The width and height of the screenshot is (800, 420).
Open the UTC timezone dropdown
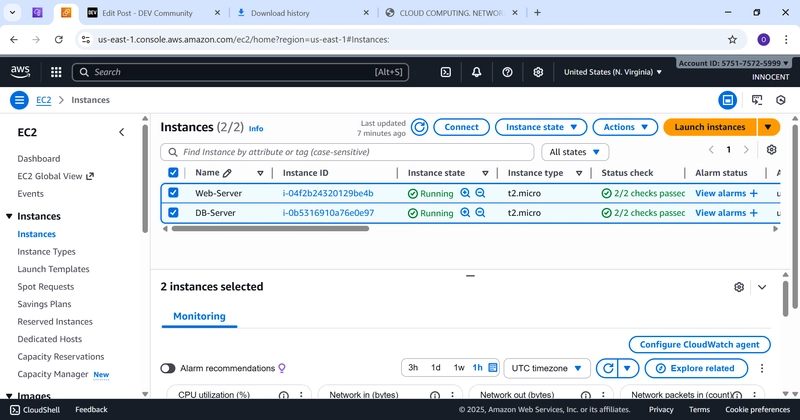point(547,368)
